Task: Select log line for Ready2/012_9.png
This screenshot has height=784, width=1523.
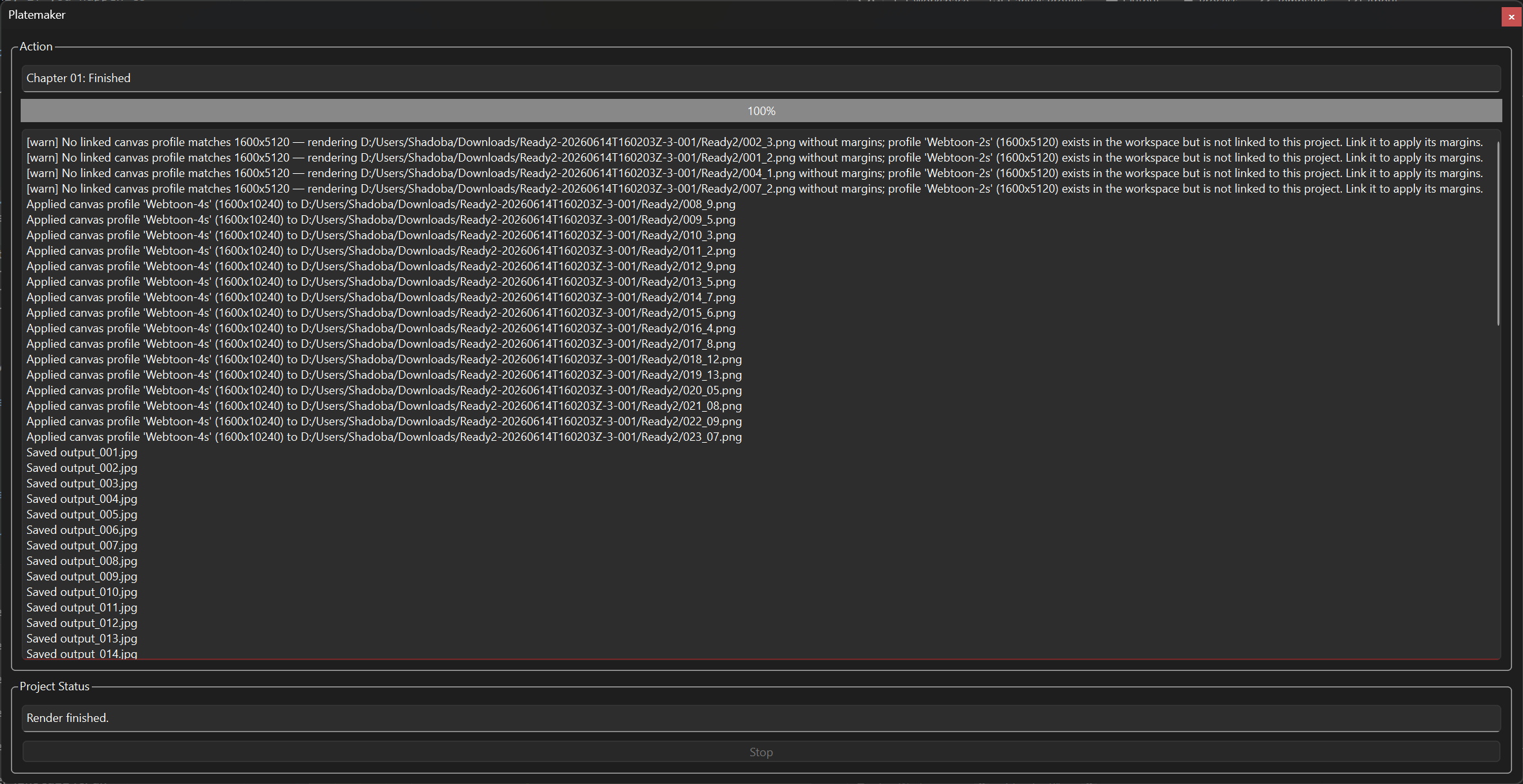Action: pyautogui.click(x=381, y=266)
